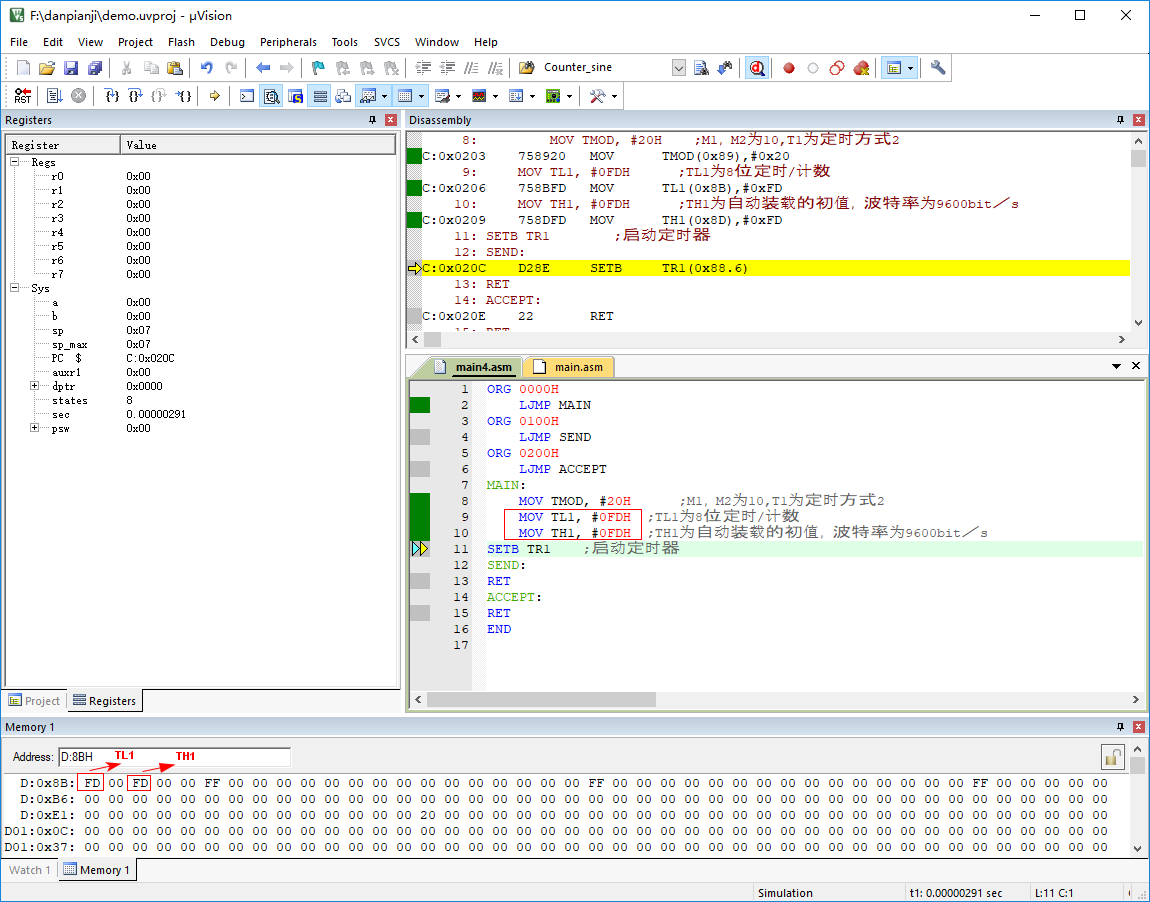Viewport: 1150px width, 902px height.
Task: Open the Debug menu
Action: coord(227,42)
